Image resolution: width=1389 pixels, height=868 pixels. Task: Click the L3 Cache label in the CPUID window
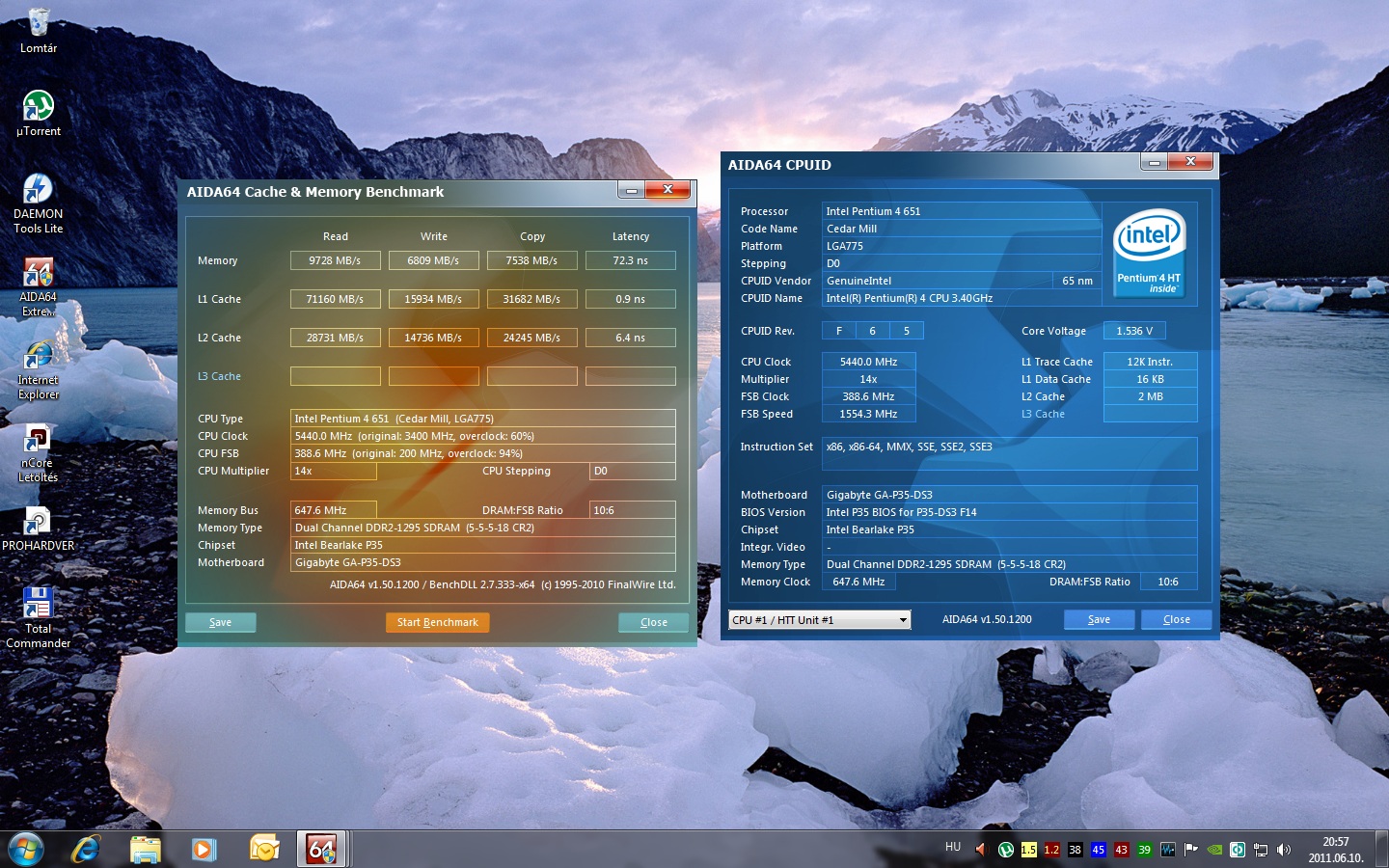(1044, 414)
